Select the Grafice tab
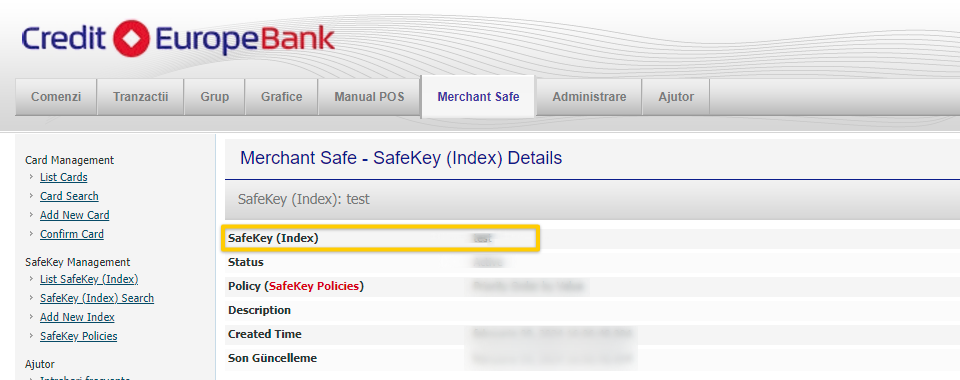Viewport: 960px width, 380px height. coord(282,97)
